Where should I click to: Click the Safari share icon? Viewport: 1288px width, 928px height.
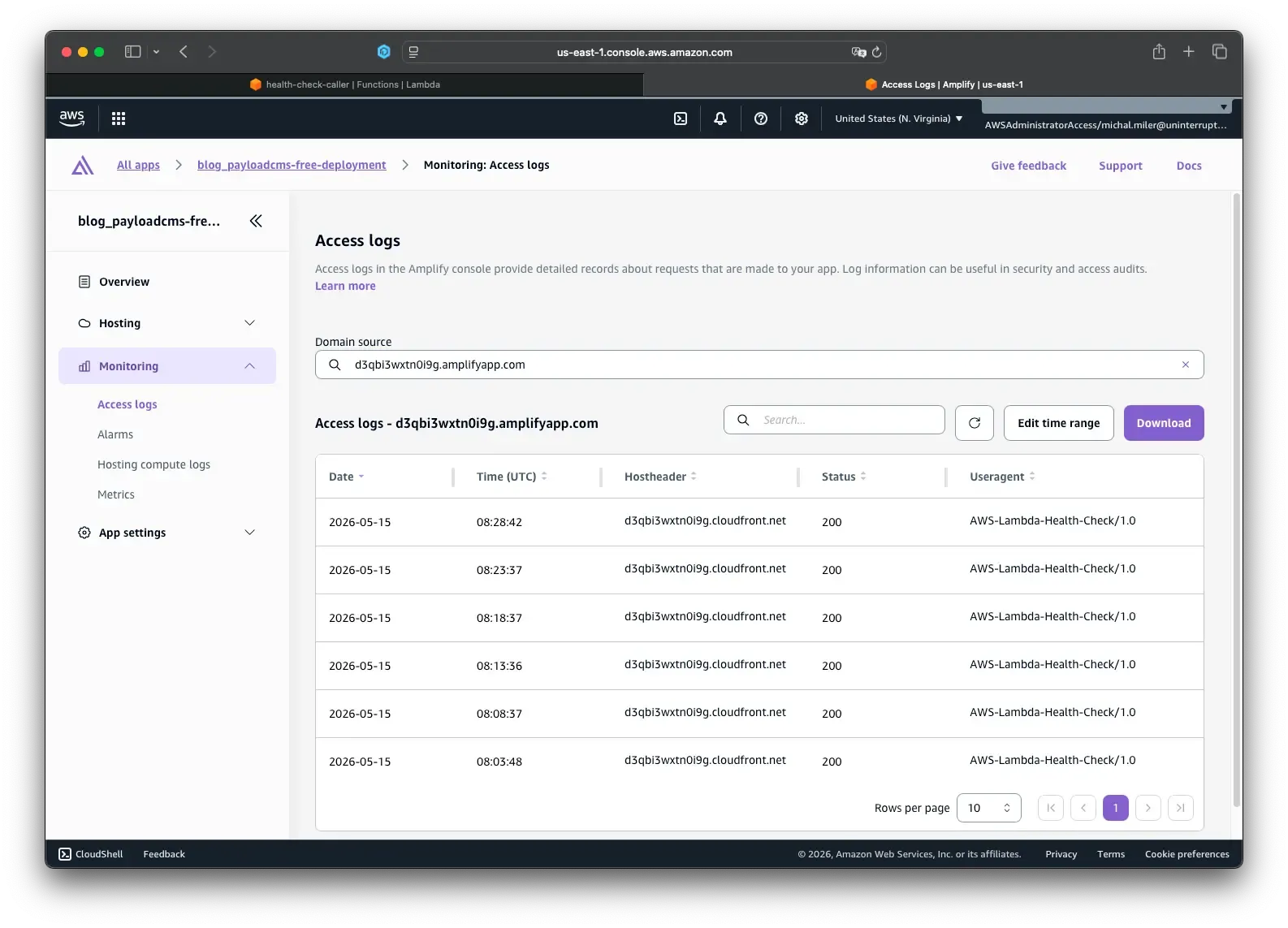click(x=1159, y=52)
